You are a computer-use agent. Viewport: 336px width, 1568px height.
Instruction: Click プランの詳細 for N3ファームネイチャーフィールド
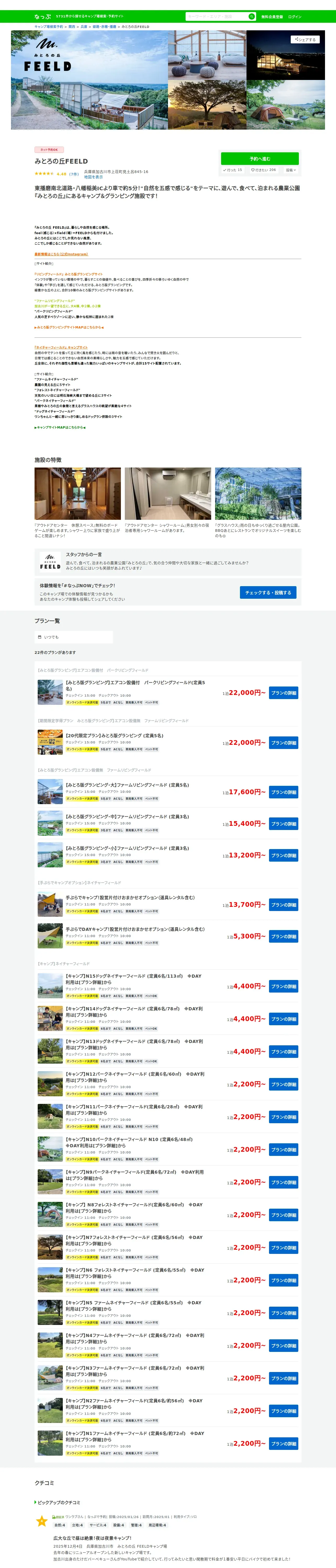tap(284, 1378)
